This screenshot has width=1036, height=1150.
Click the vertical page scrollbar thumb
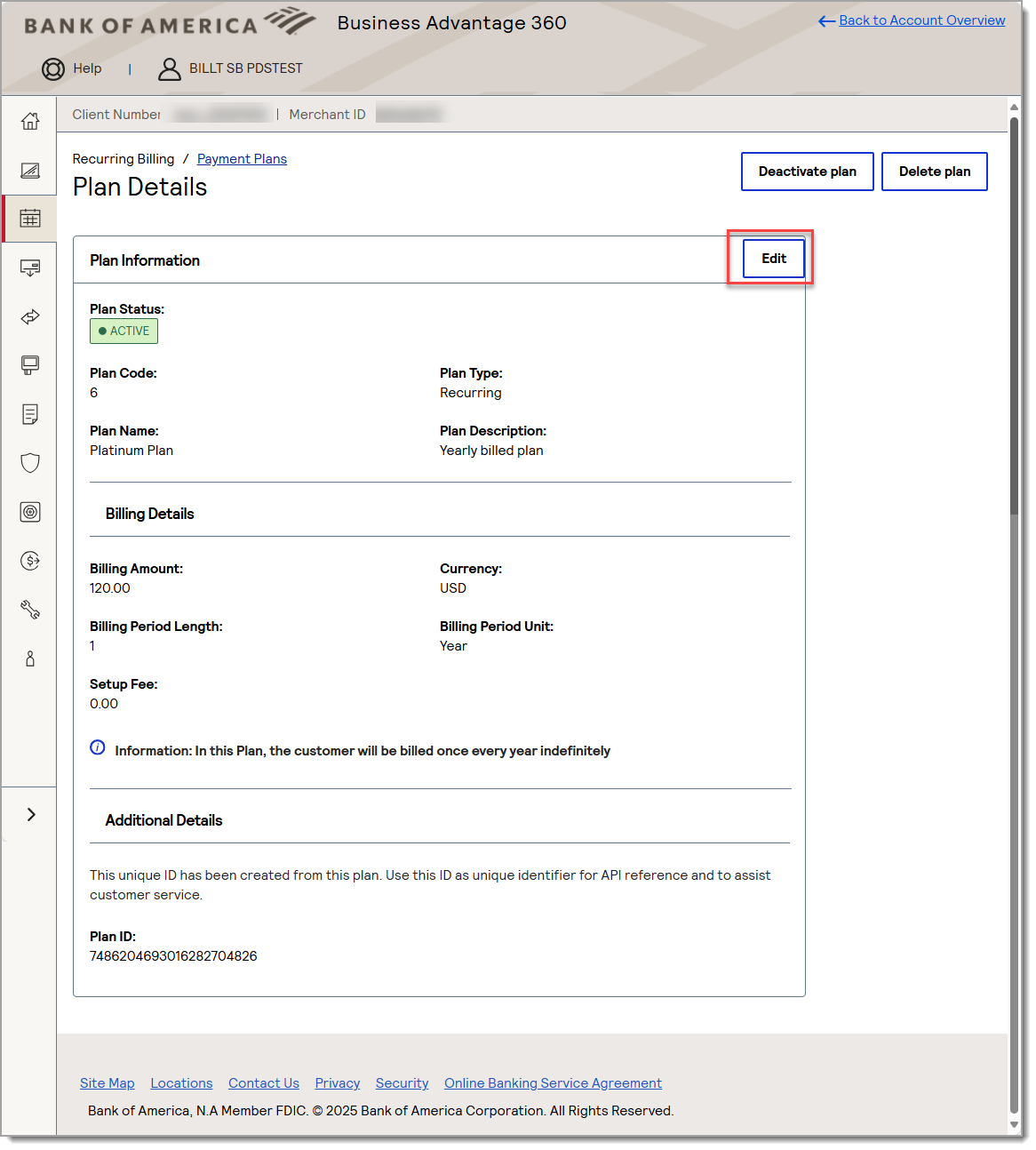coord(1015,315)
